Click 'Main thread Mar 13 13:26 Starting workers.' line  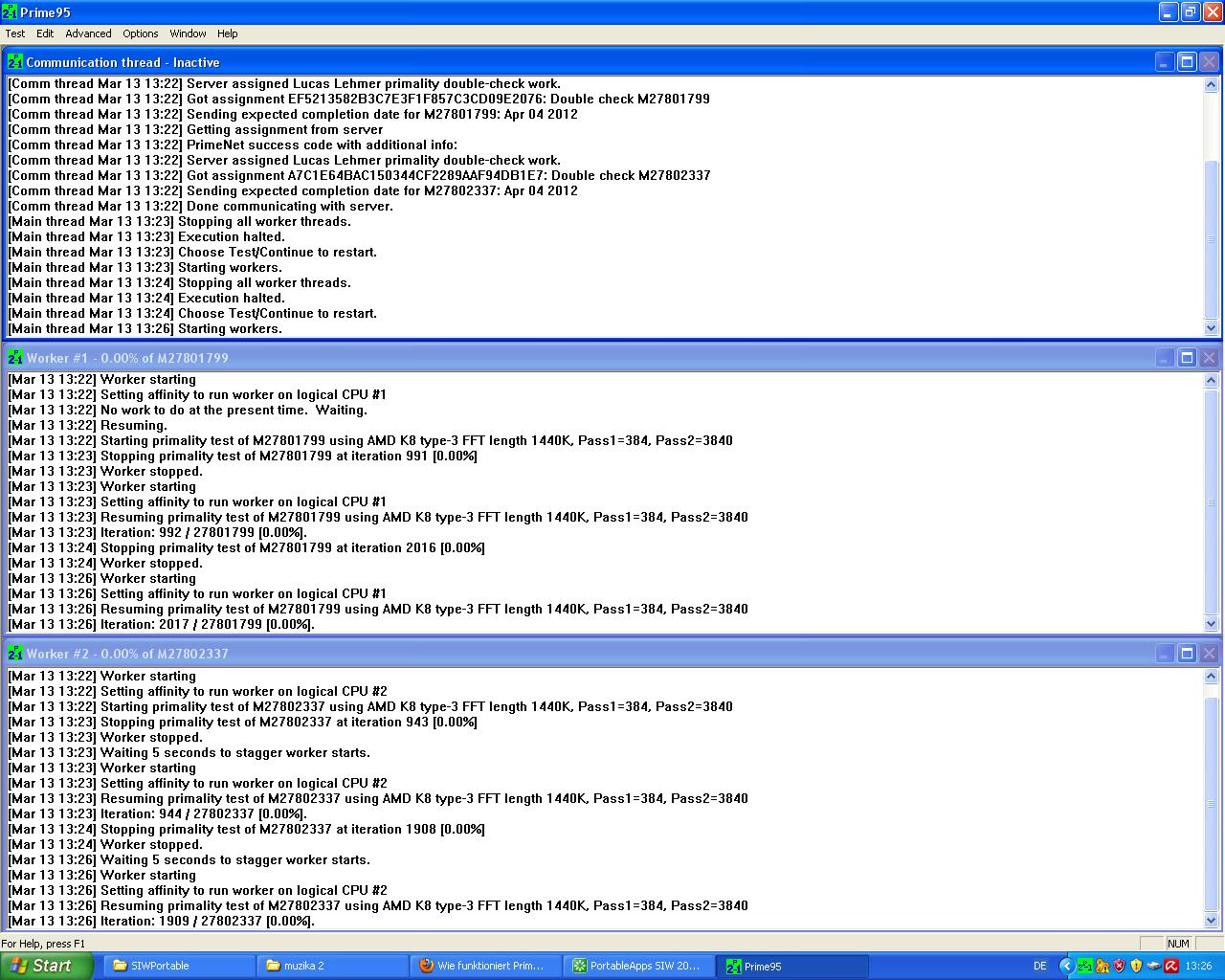(x=145, y=328)
